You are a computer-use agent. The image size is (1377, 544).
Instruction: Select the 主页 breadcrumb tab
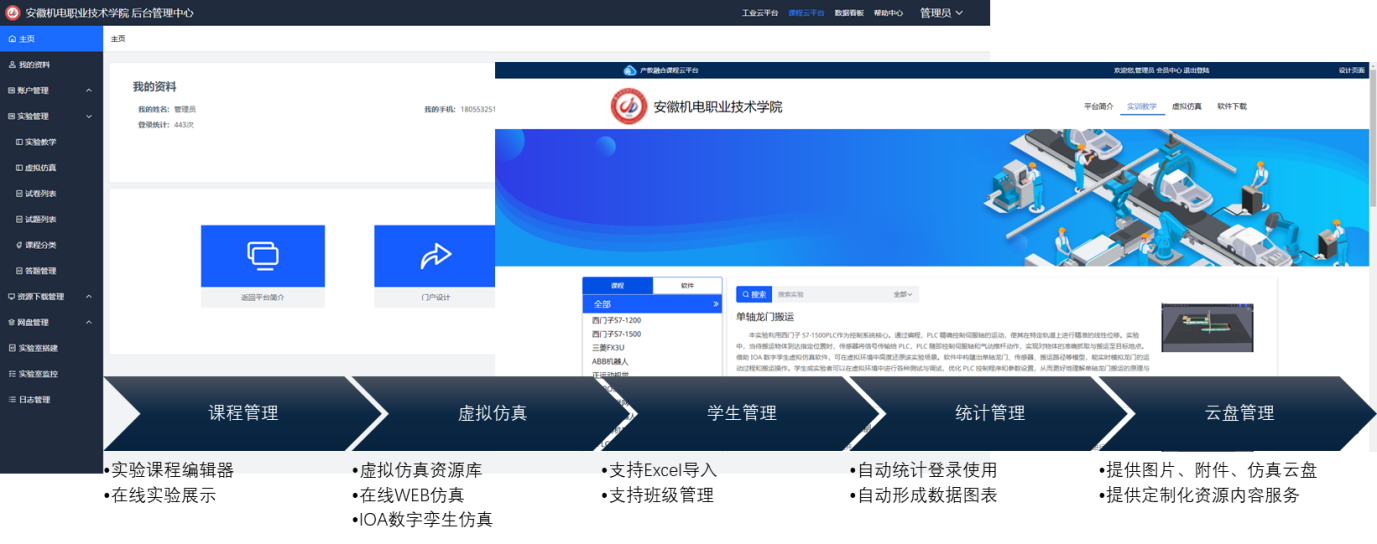coord(118,39)
